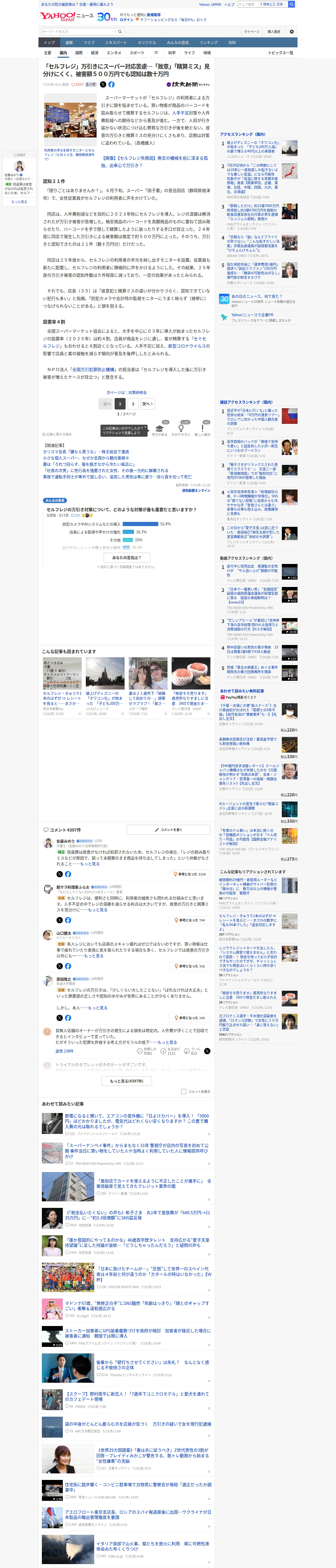336x1568 pixels.
Task: Click the Yahoo! JAPAN News logo
Action: [66, 16]
